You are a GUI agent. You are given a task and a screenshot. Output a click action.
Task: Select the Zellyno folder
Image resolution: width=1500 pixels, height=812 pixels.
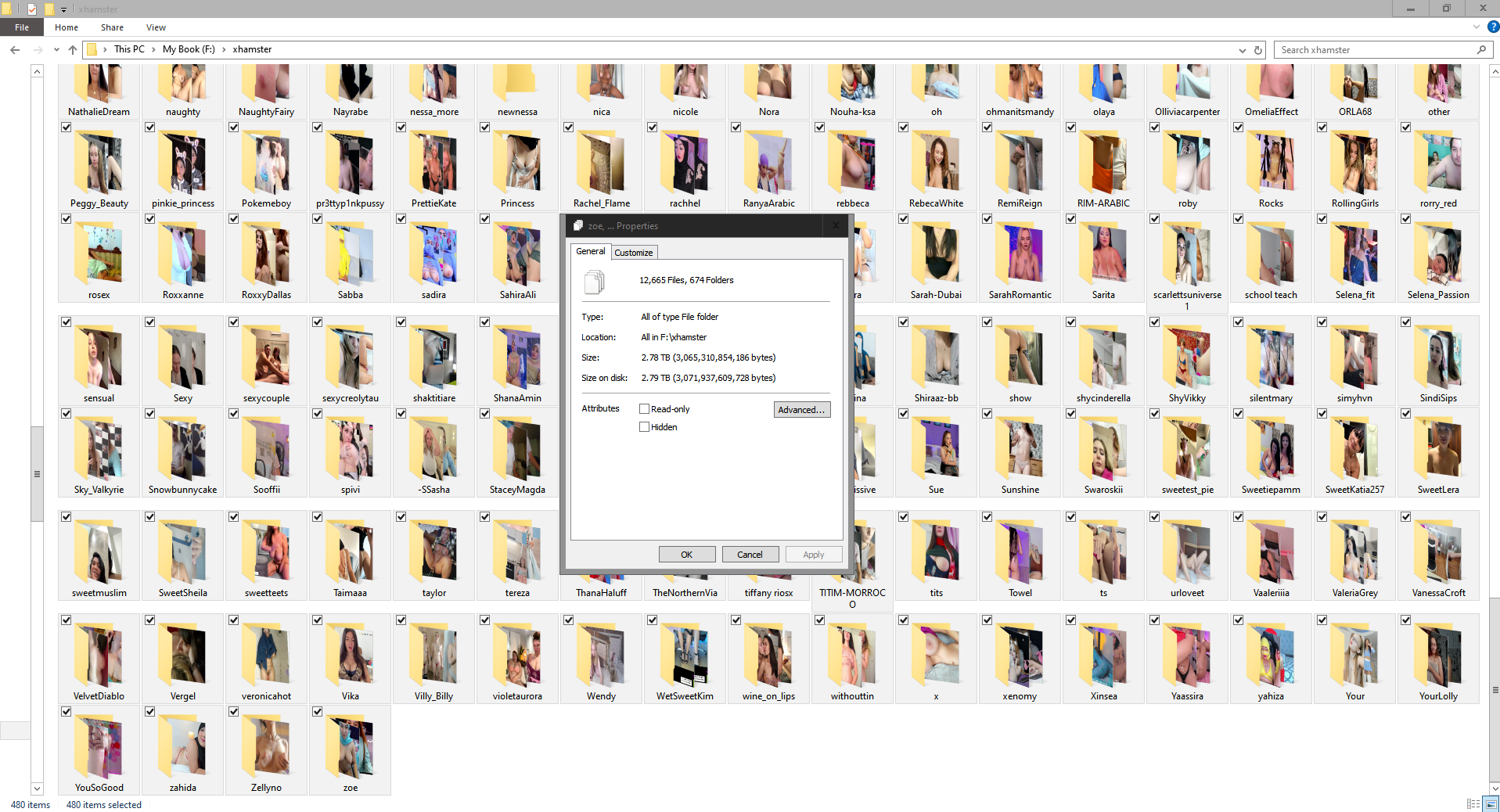pyautogui.click(x=266, y=750)
